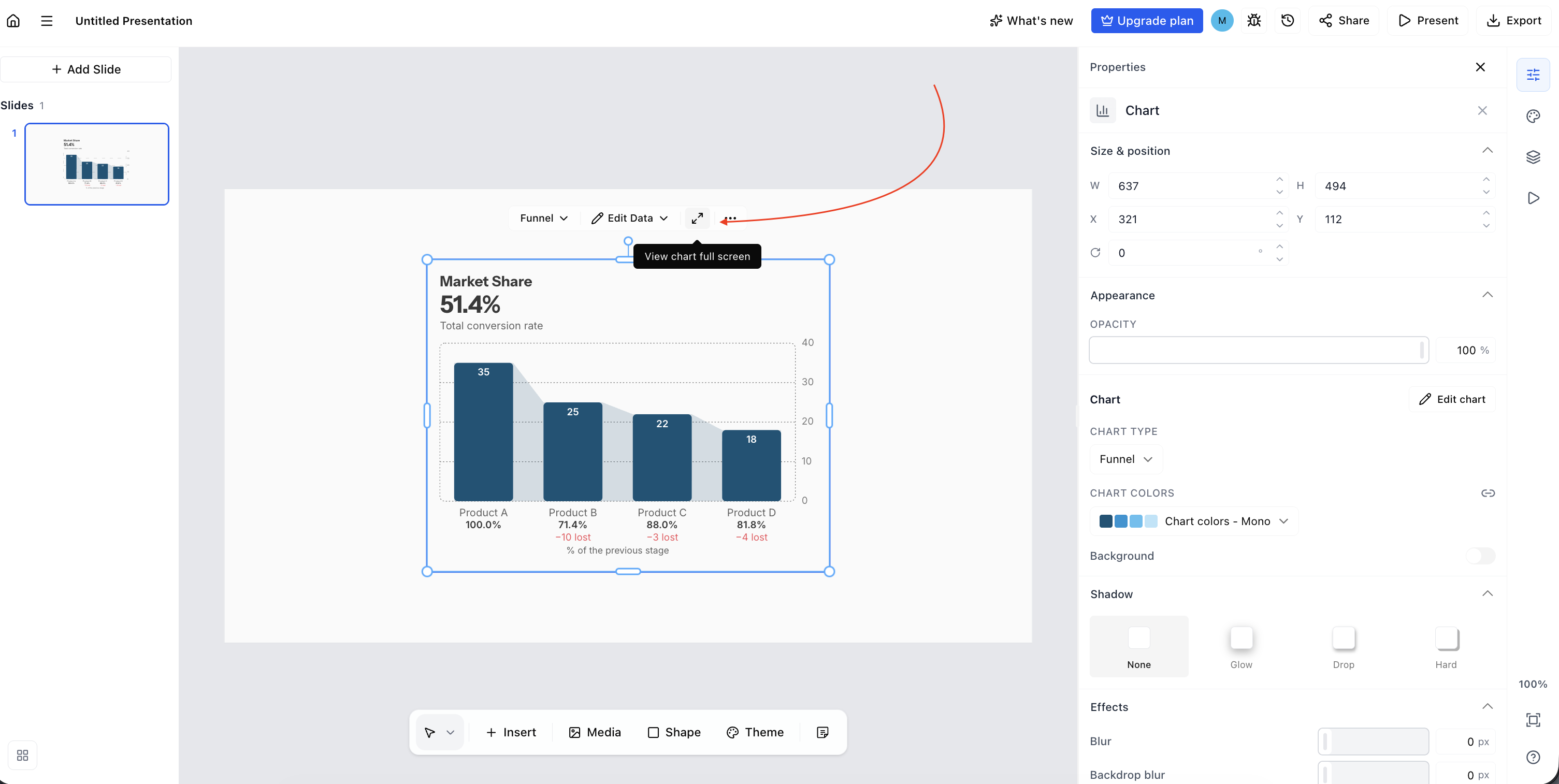Select the pointer cursor tool
The image size is (1559, 784).
[430, 733]
